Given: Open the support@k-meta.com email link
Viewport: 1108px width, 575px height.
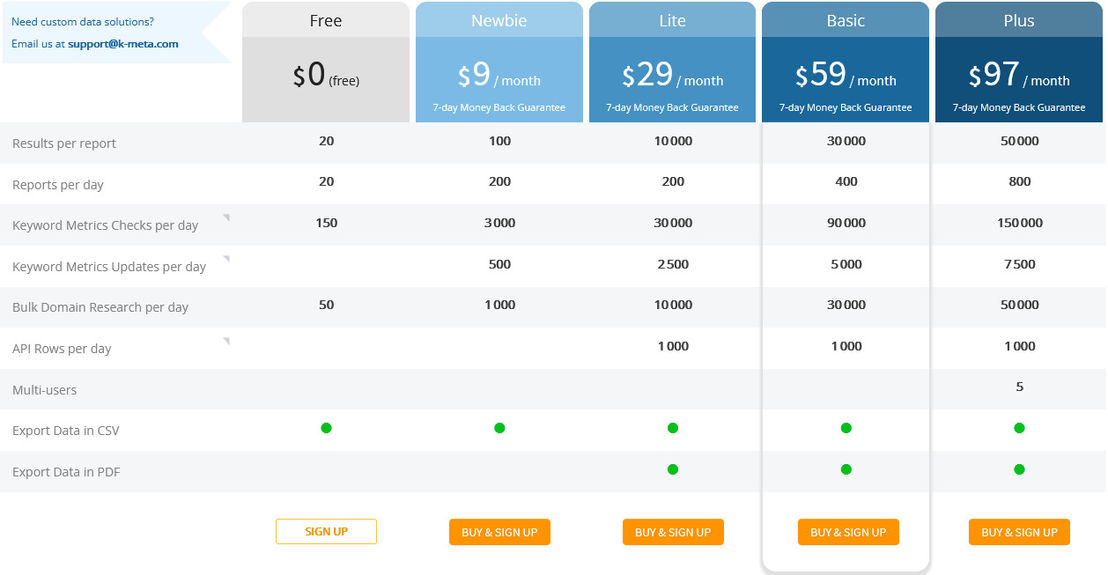Looking at the screenshot, I should [123, 44].
